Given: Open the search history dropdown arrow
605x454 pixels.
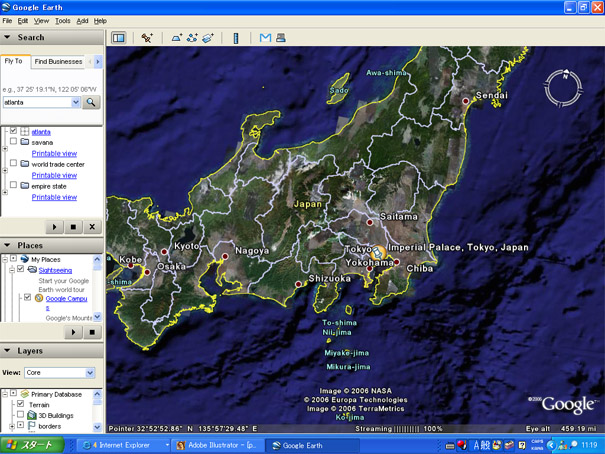Looking at the screenshot, I should point(76,102).
